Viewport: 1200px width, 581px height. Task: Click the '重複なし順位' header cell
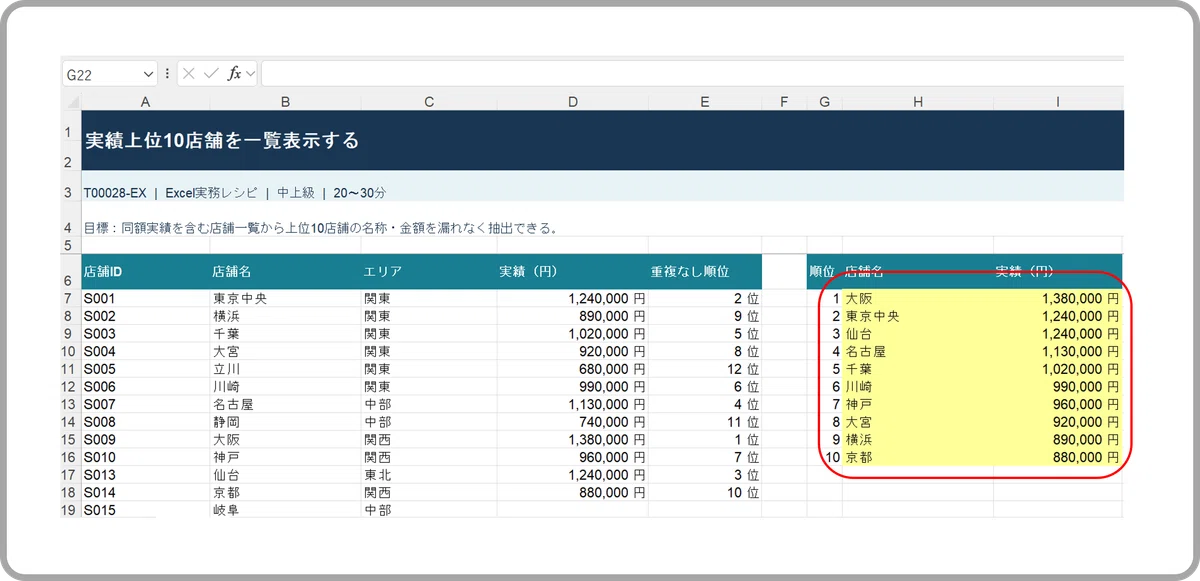pos(705,271)
